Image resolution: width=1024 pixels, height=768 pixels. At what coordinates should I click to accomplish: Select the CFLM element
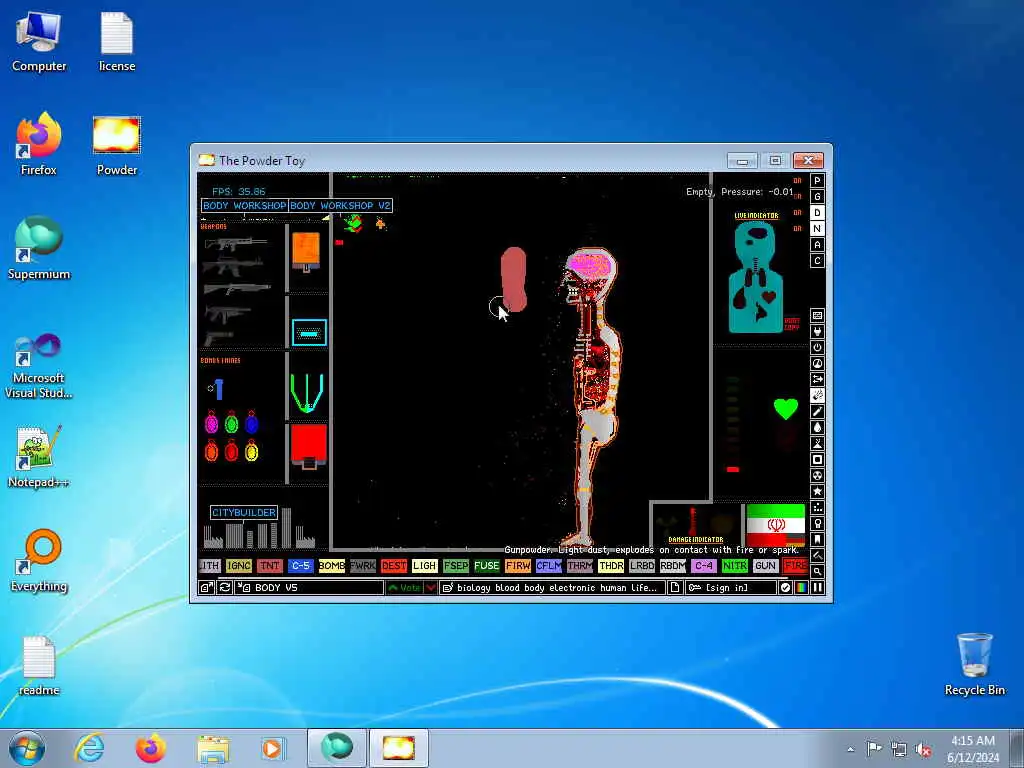coord(549,566)
